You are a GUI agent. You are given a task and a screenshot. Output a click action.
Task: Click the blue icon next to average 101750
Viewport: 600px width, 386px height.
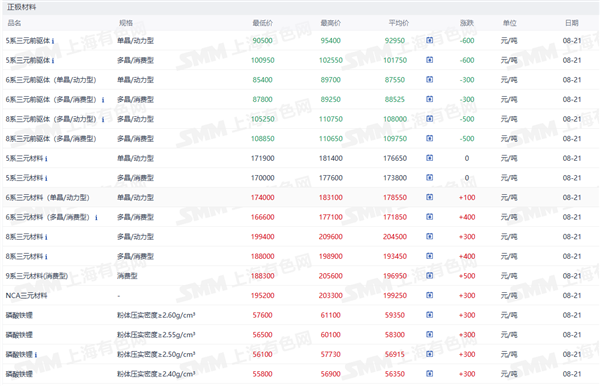[429, 60]
